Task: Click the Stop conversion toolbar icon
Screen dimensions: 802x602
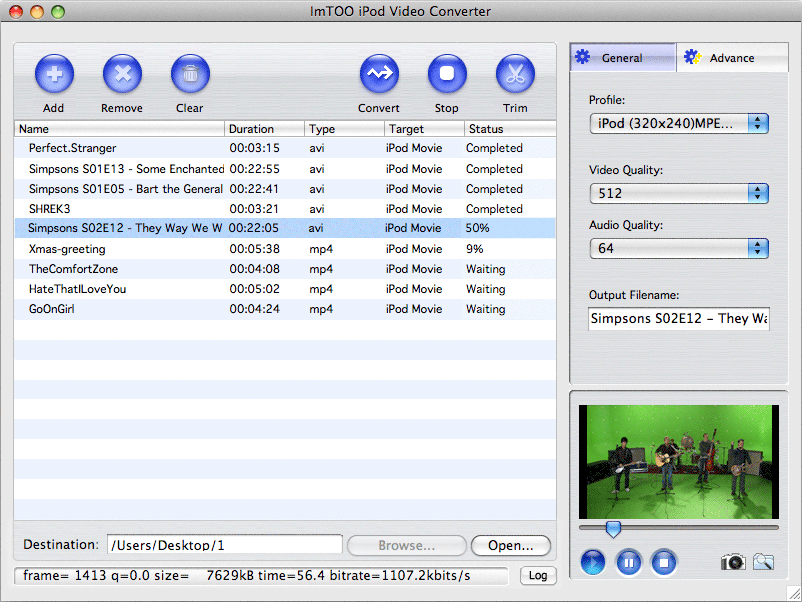Action: (x=447, y=74)
